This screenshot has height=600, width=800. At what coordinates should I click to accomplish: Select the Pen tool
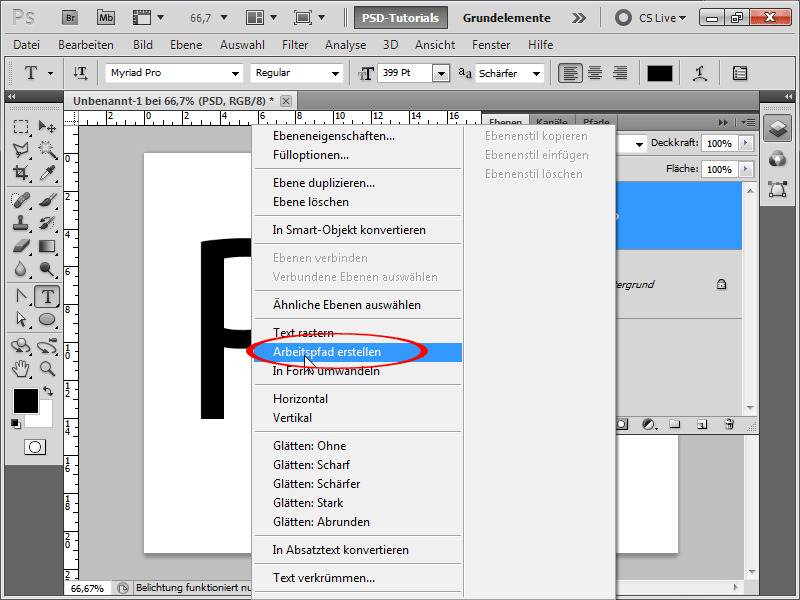21,296
